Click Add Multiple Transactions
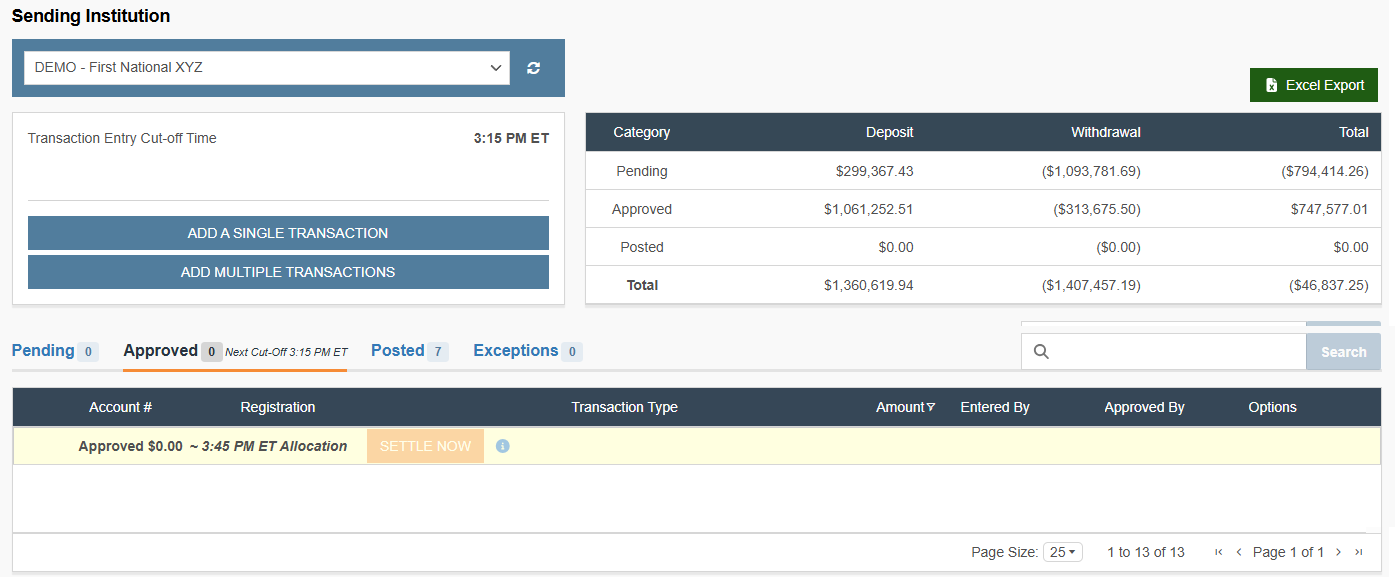1397x577 pixels. pos(288,272)
